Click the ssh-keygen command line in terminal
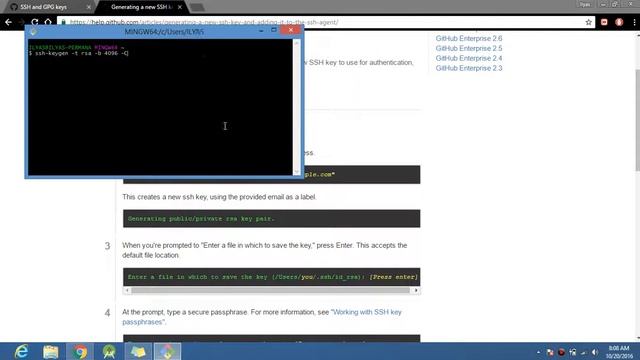 click(x=79, y=53)
